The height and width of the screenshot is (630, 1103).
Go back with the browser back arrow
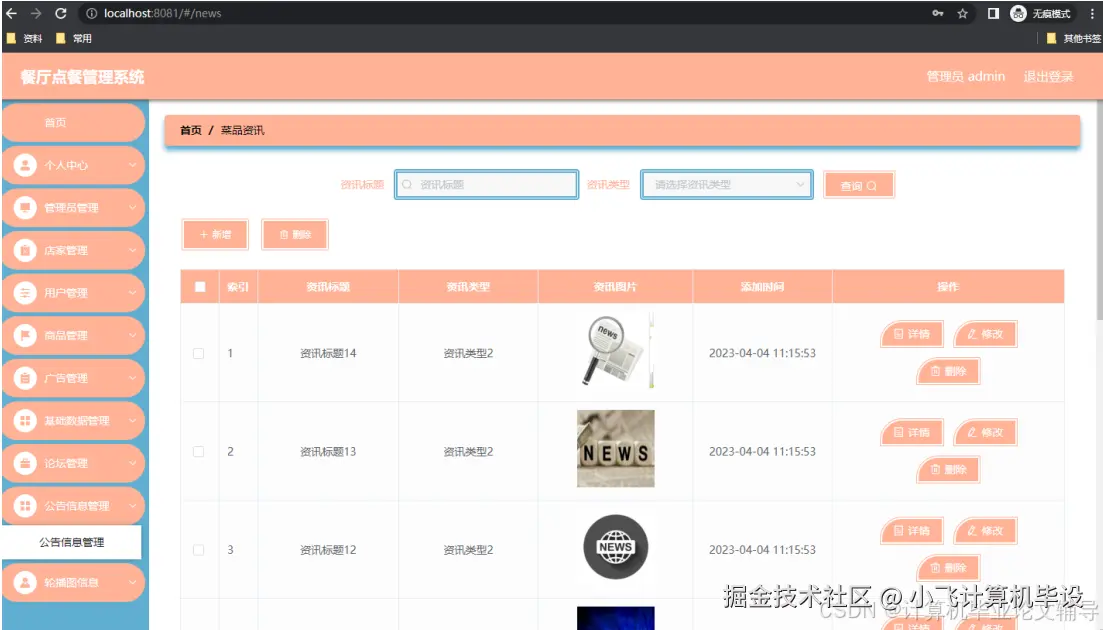11,13
